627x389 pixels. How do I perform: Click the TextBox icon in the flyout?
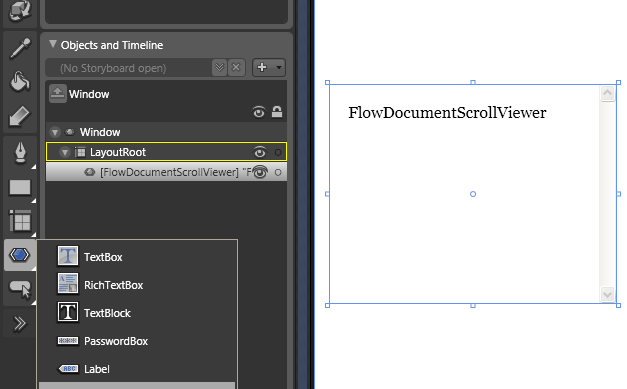tap(68, 256)
